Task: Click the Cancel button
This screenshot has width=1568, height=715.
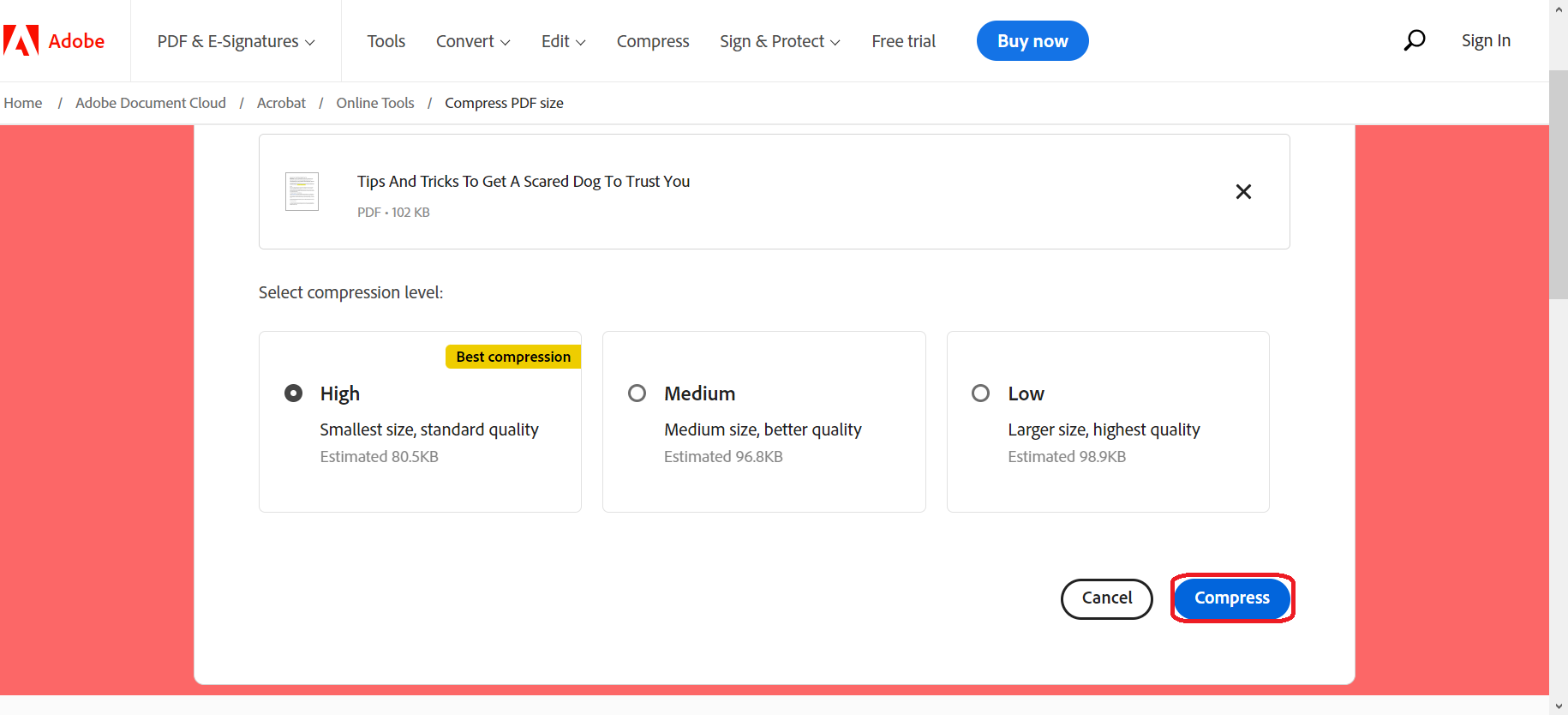Action: [1106, 598]
